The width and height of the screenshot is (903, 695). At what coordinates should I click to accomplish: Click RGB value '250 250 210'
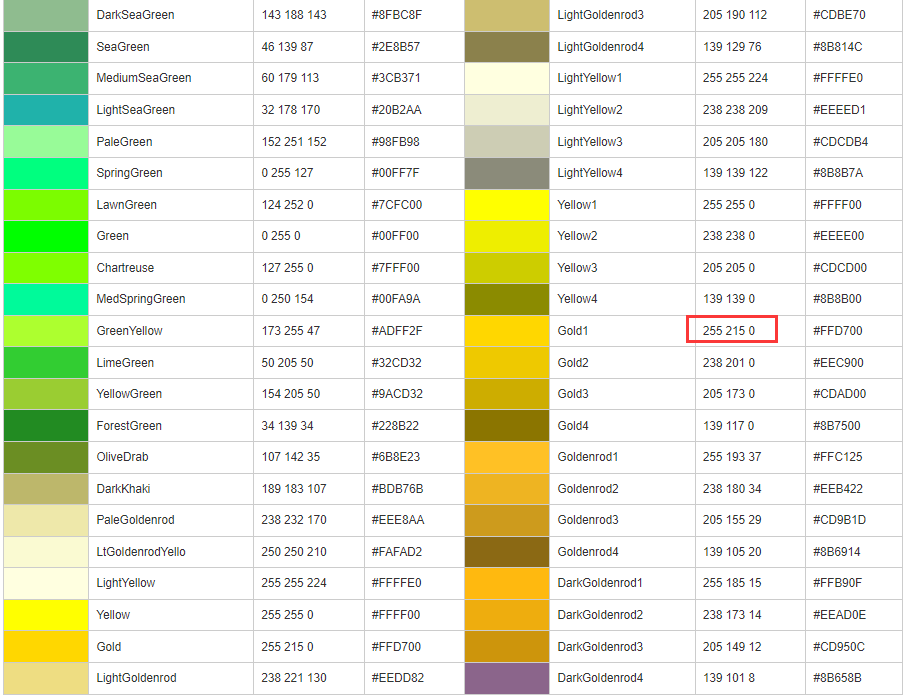294,552
